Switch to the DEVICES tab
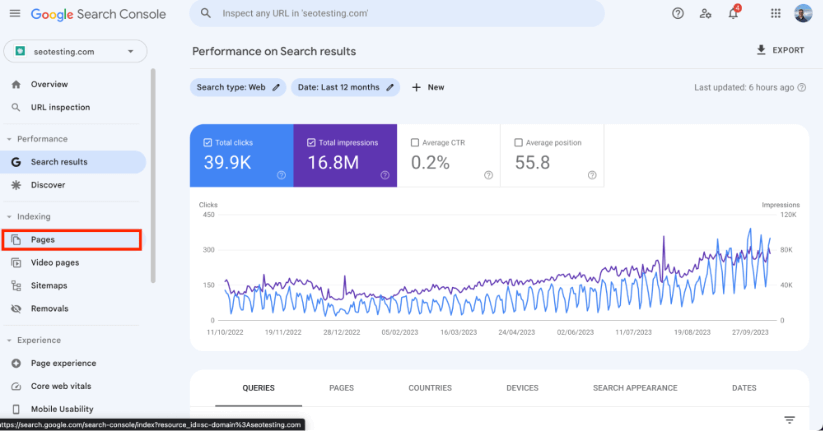 pos(522,388)
